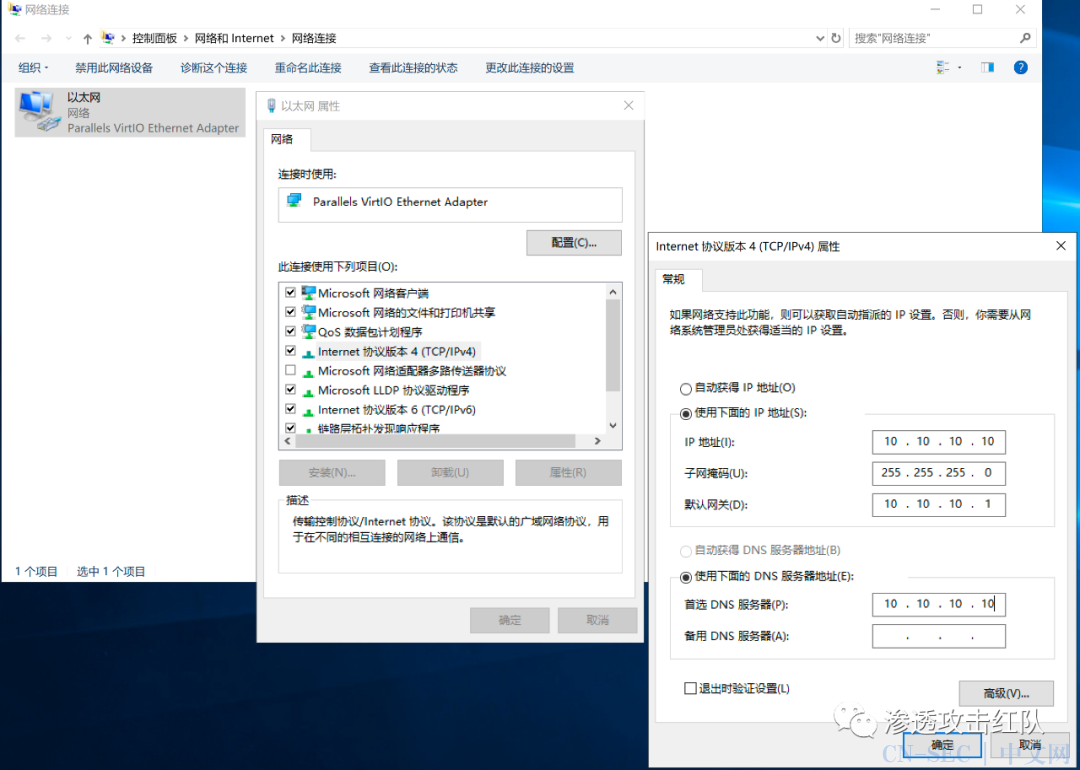1080x770 pixels.
Task: Click the 配置(C)... button
Action: pyautogui.click(x=574, y=242)
